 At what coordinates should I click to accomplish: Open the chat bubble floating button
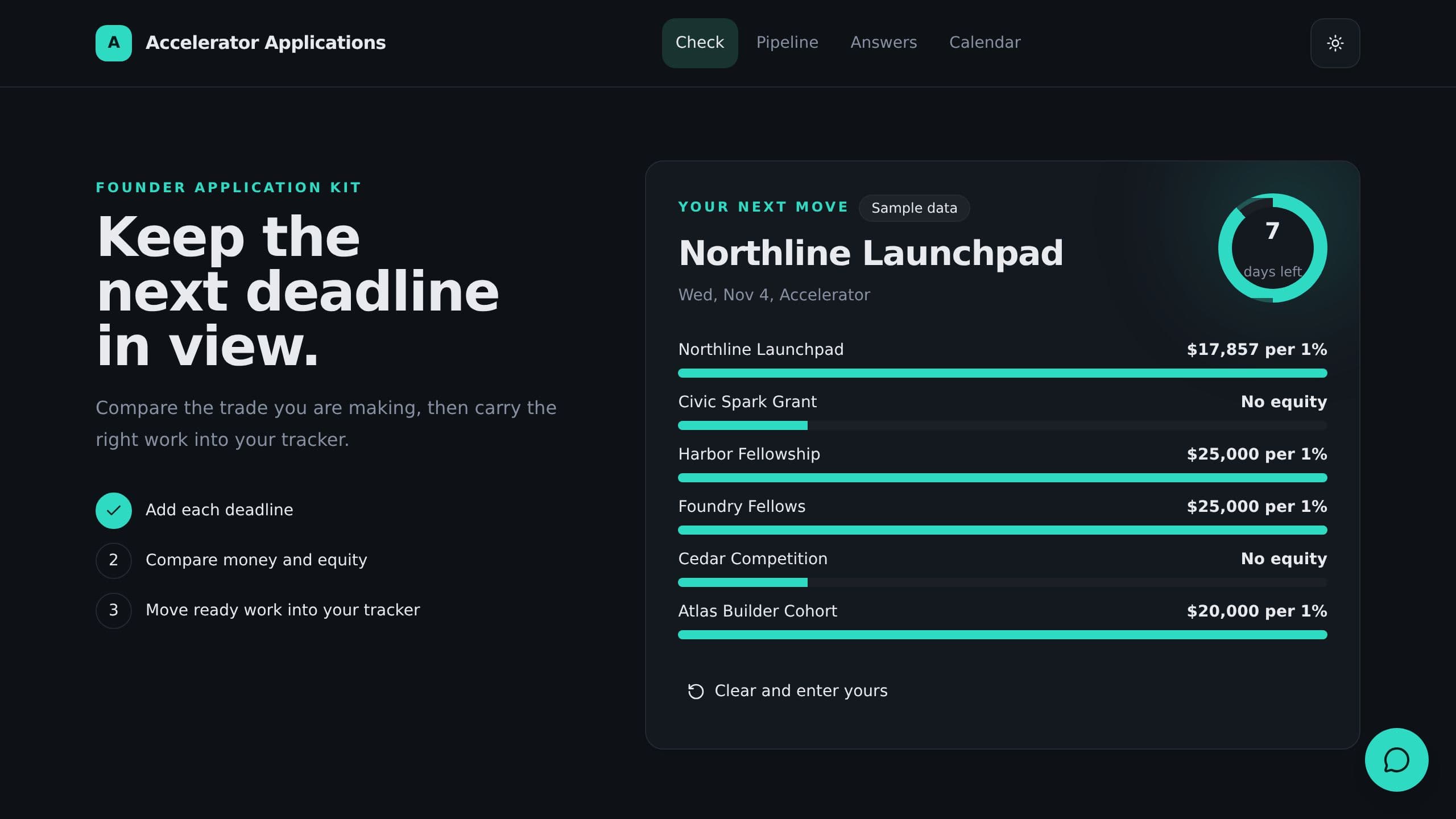pyautogui.click(x=1396, y=760)
